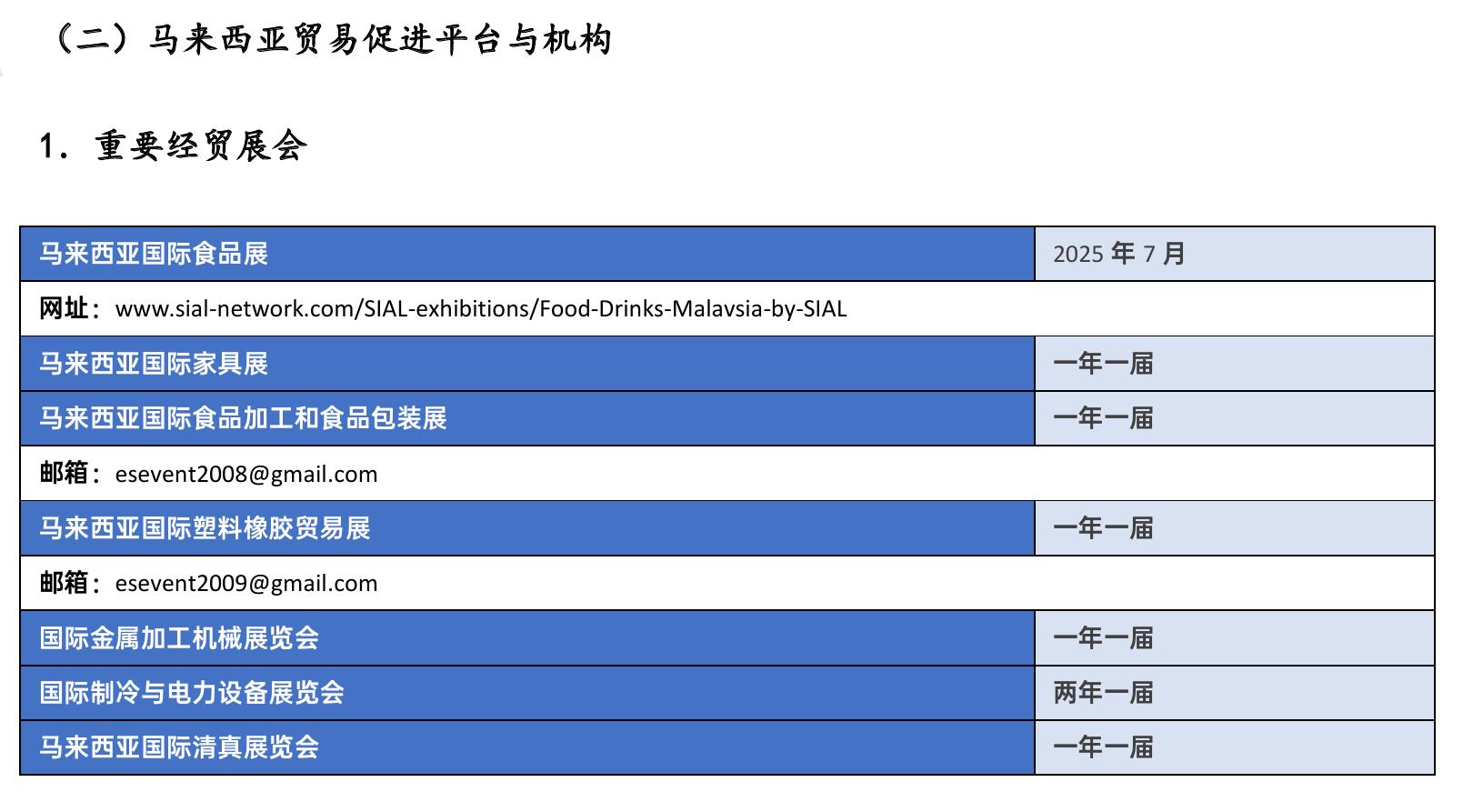The height and width of the screenshot is (812, 1463).
Task: Click the 国际制冷与电力设备展览会 cell
Action: (527, 693)
